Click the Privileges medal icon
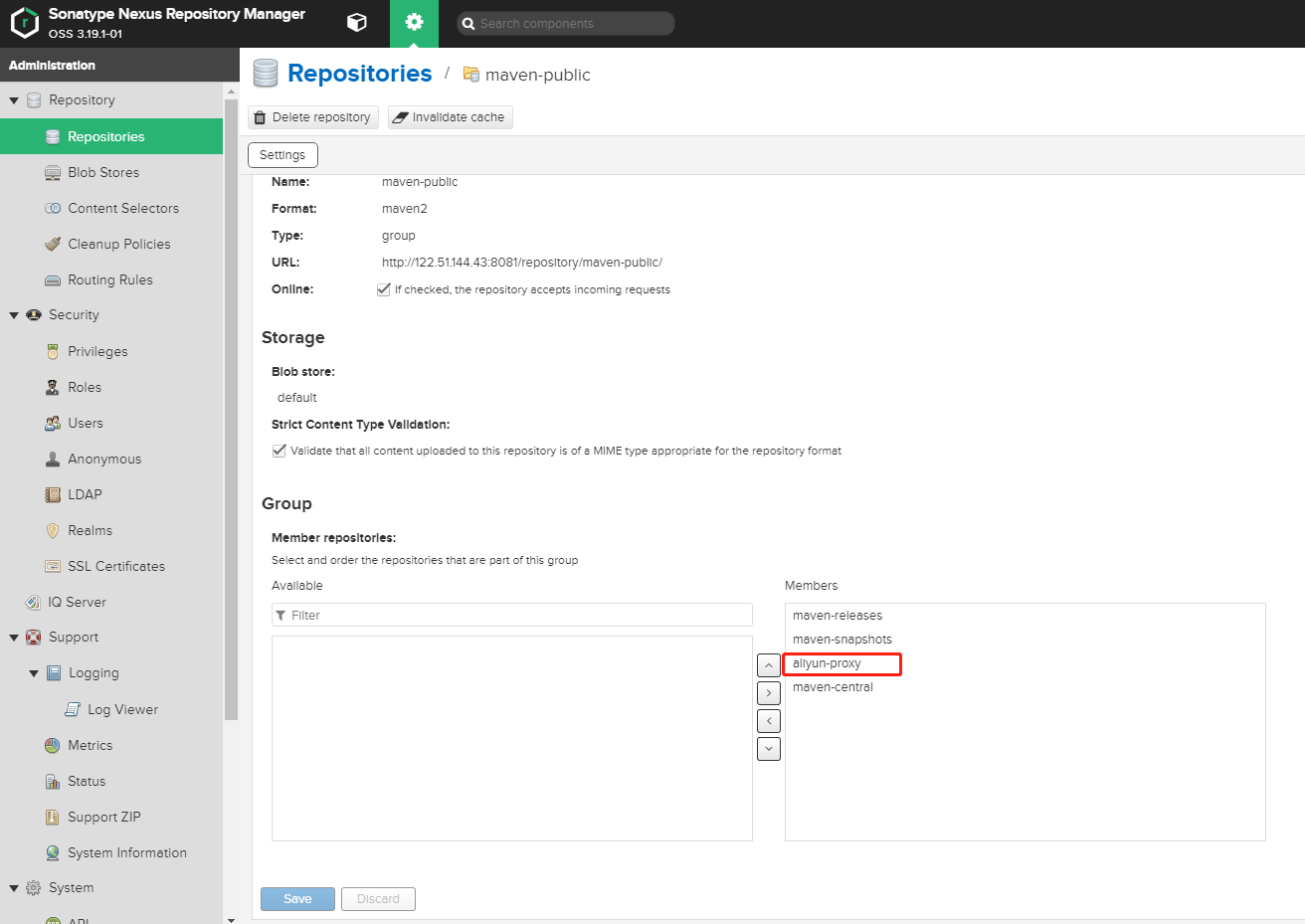This screenshot has width=1305, height=924. (53, 351)
